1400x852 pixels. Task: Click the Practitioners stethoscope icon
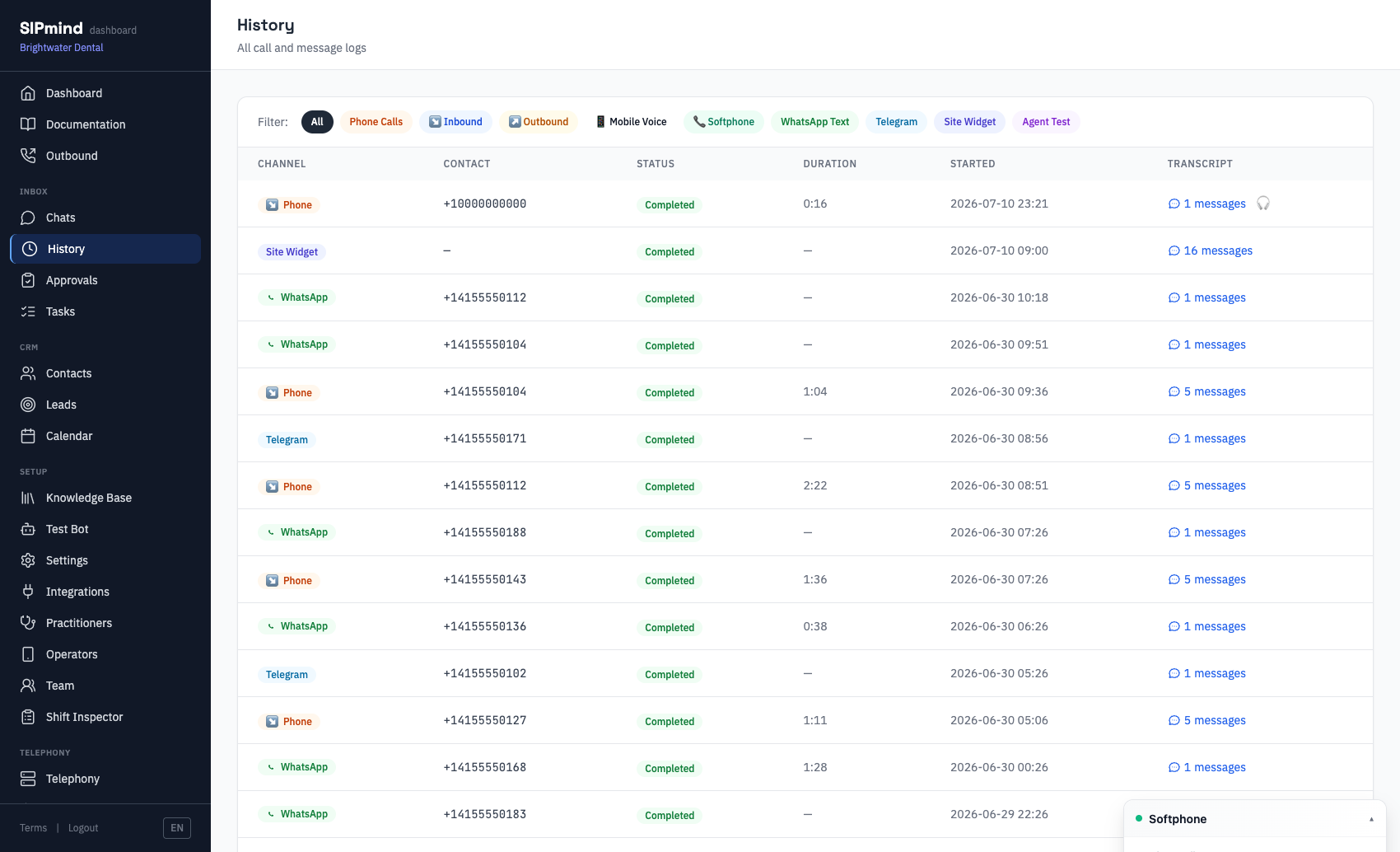(x=28, y=623)
